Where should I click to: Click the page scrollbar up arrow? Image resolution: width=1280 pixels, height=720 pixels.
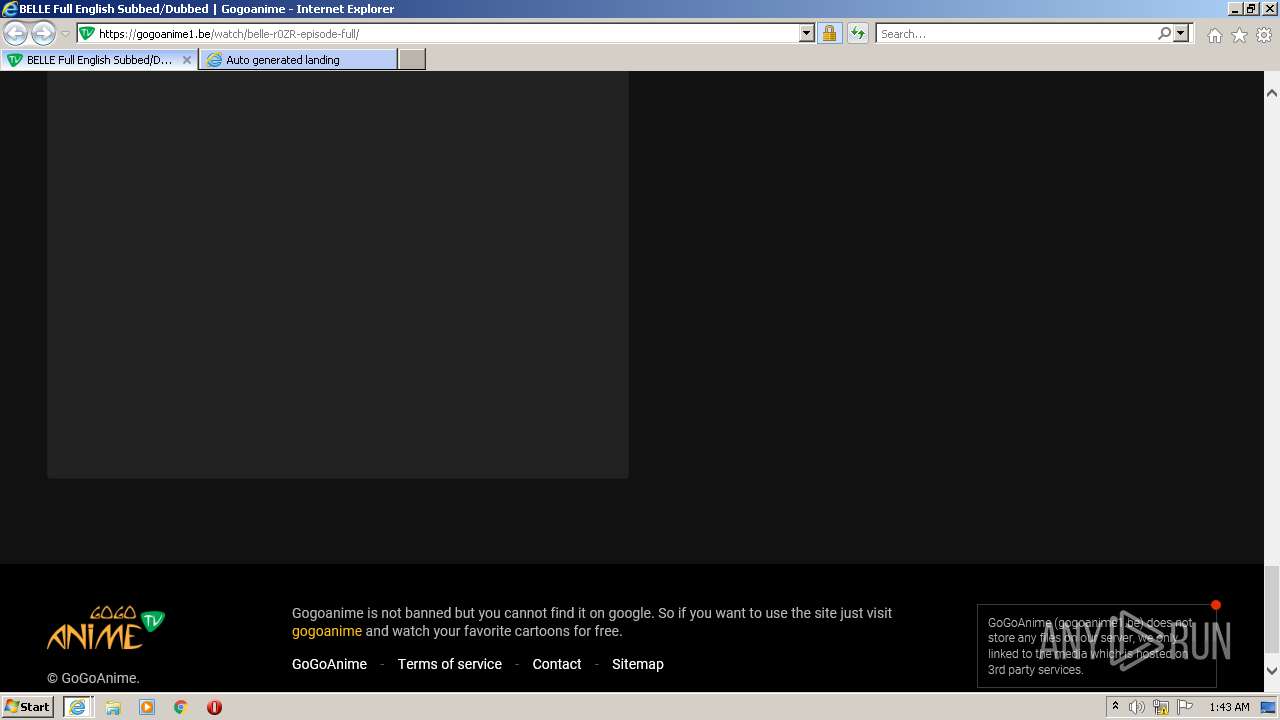coord(1272,93)
